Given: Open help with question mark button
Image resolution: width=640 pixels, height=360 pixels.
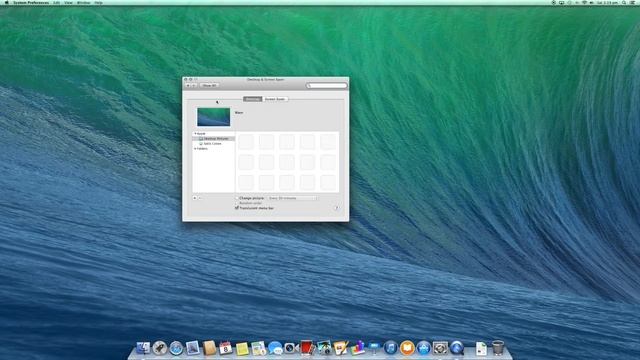Looking at the screenshot, I should 336,208.
